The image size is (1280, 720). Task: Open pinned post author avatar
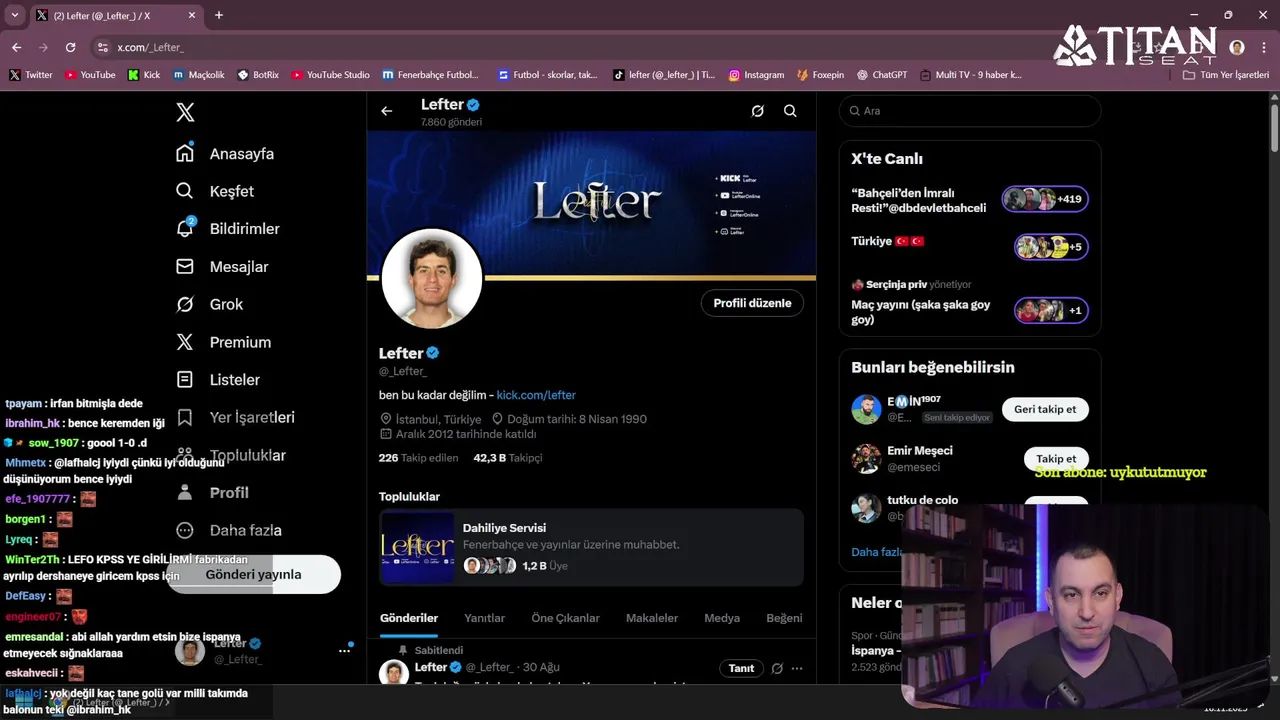(x=393, y=672)
